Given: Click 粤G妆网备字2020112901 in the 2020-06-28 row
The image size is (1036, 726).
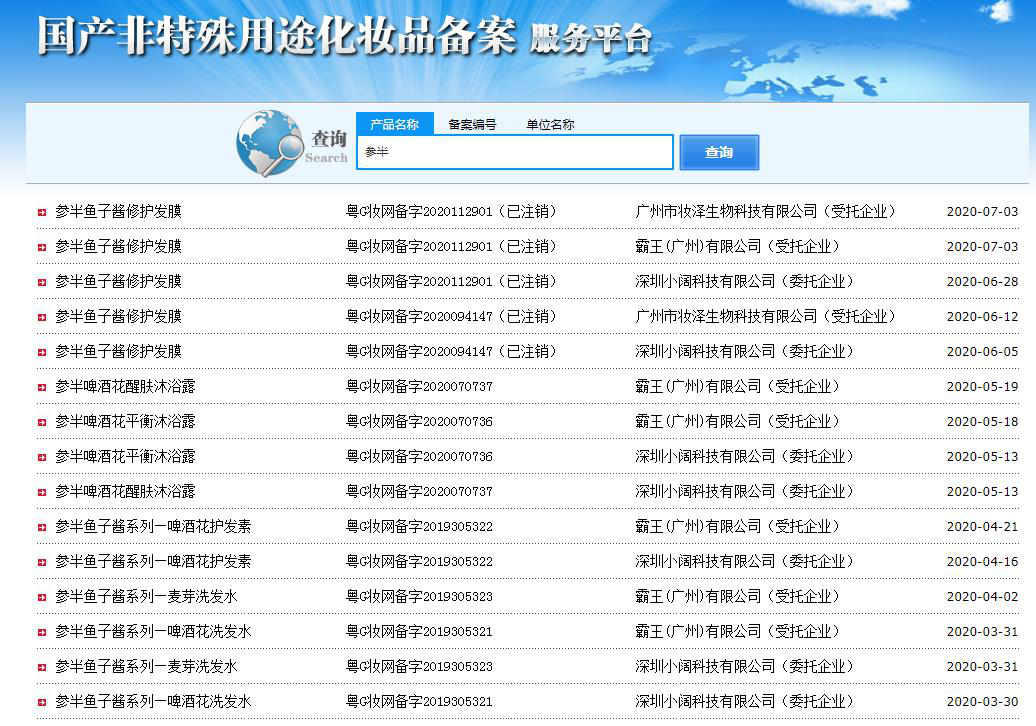Looking at the screenshot, I should click(420, 281).
